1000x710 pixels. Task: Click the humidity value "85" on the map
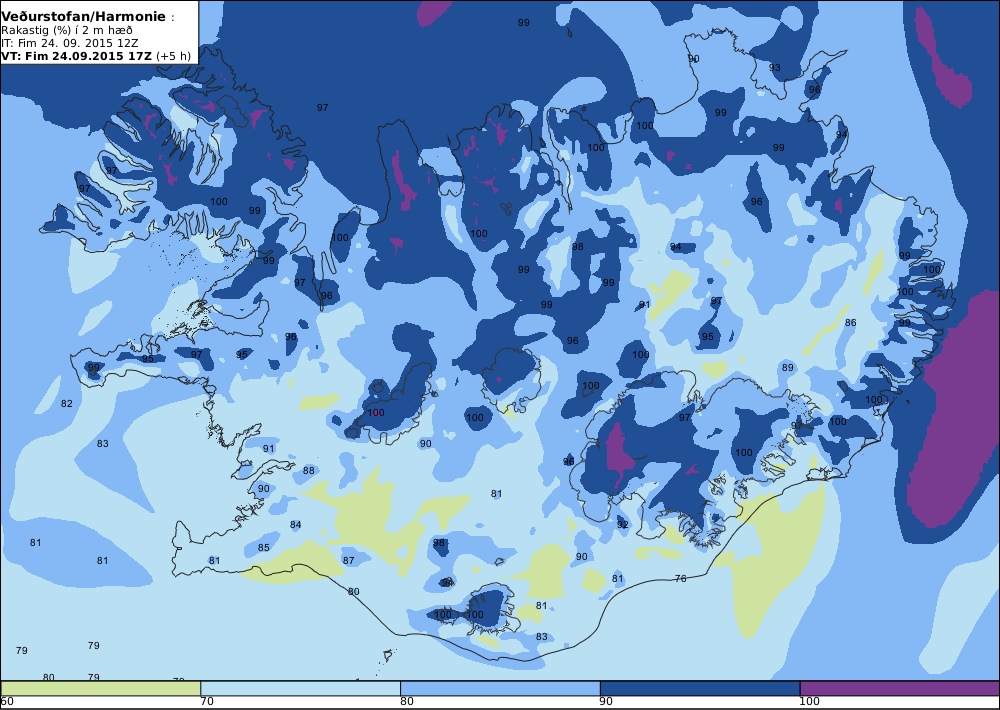[263, 547]
